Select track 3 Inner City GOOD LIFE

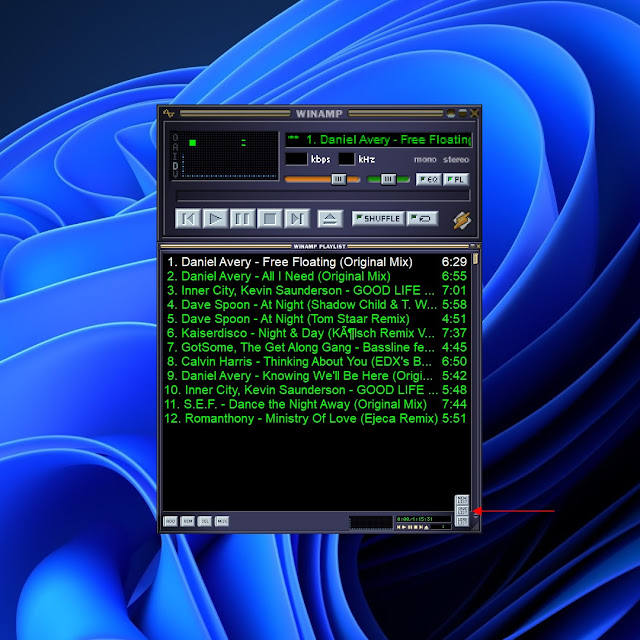click(316, 291)
